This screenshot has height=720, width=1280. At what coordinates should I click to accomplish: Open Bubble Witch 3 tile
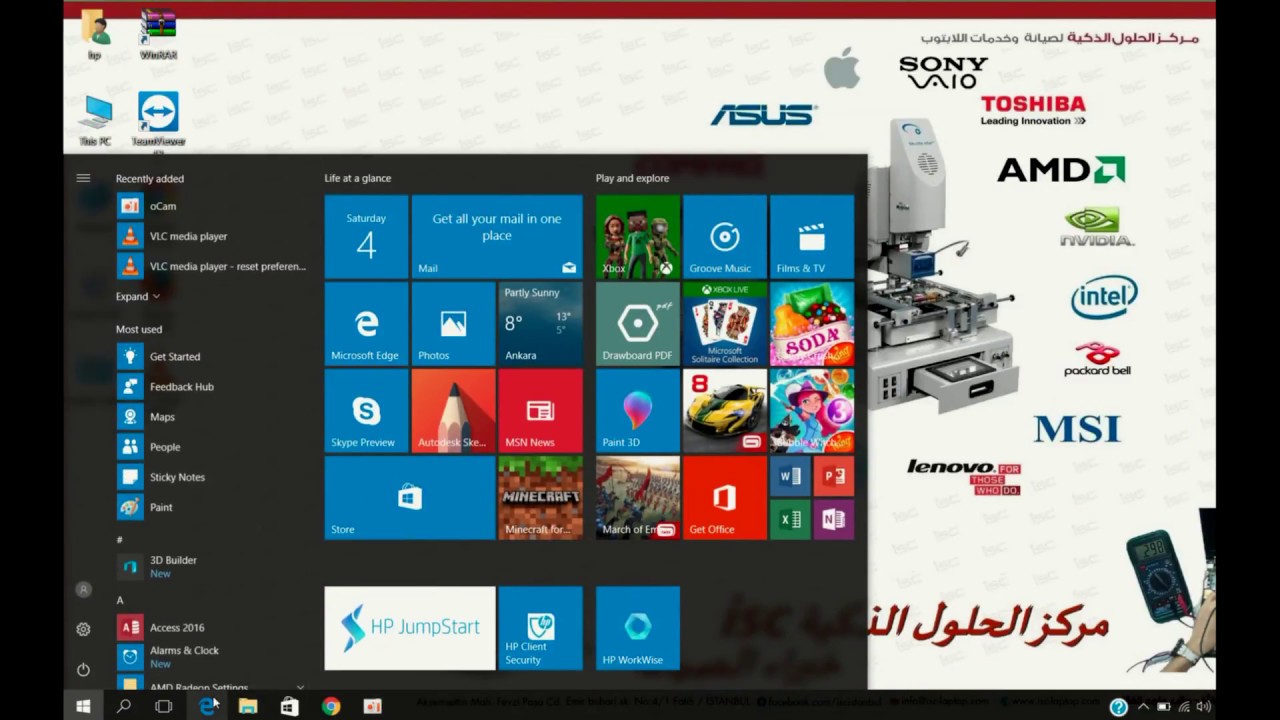point(811,410)
